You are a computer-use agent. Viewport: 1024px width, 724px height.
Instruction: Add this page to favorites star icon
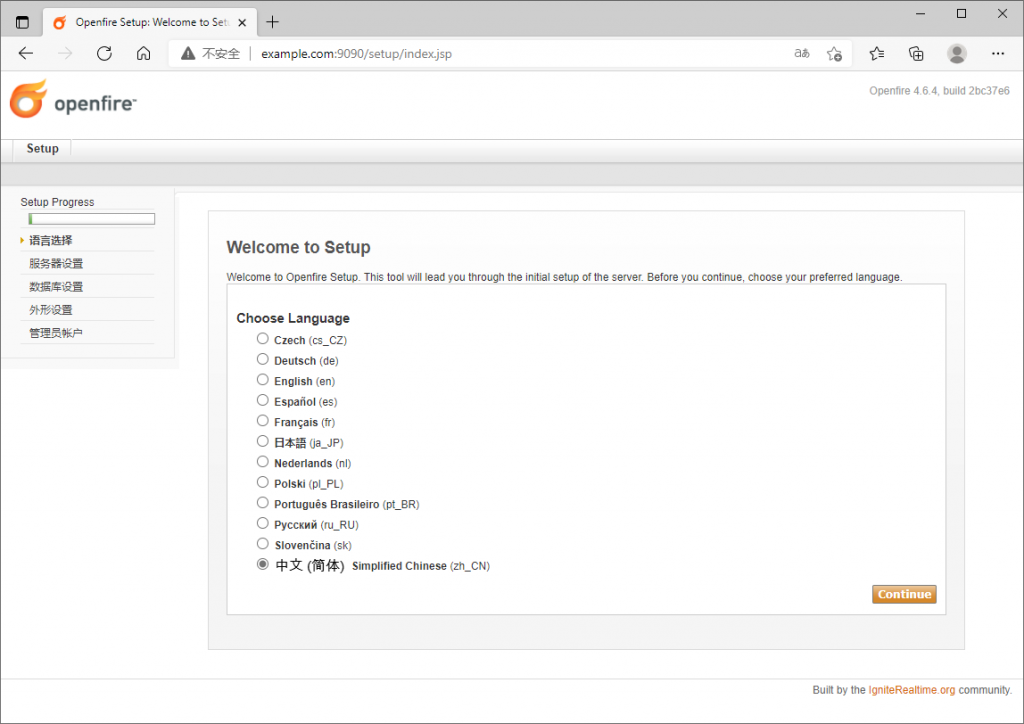point(834,54)
